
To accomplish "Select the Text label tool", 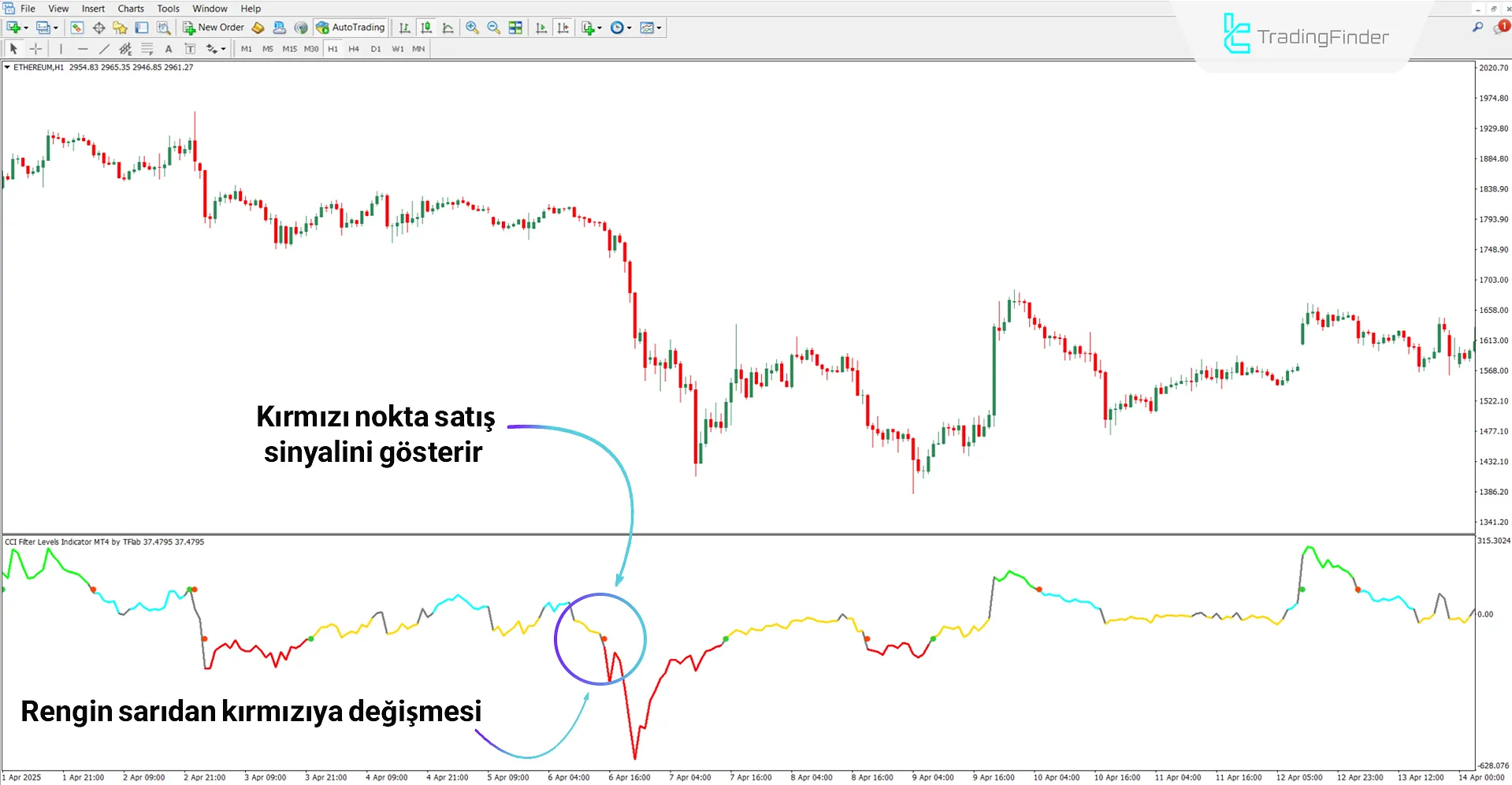I will [190, 48].
